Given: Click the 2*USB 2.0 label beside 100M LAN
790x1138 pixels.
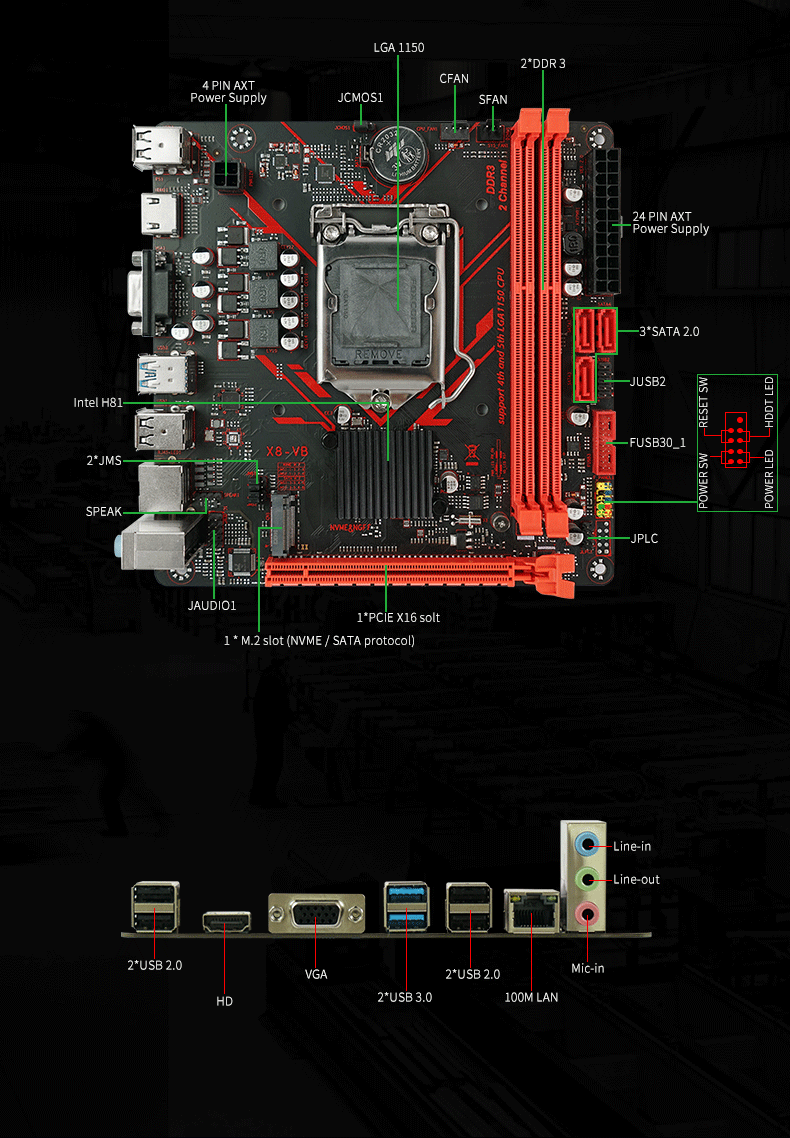Looking at the screenshot, I should [472, 975].
